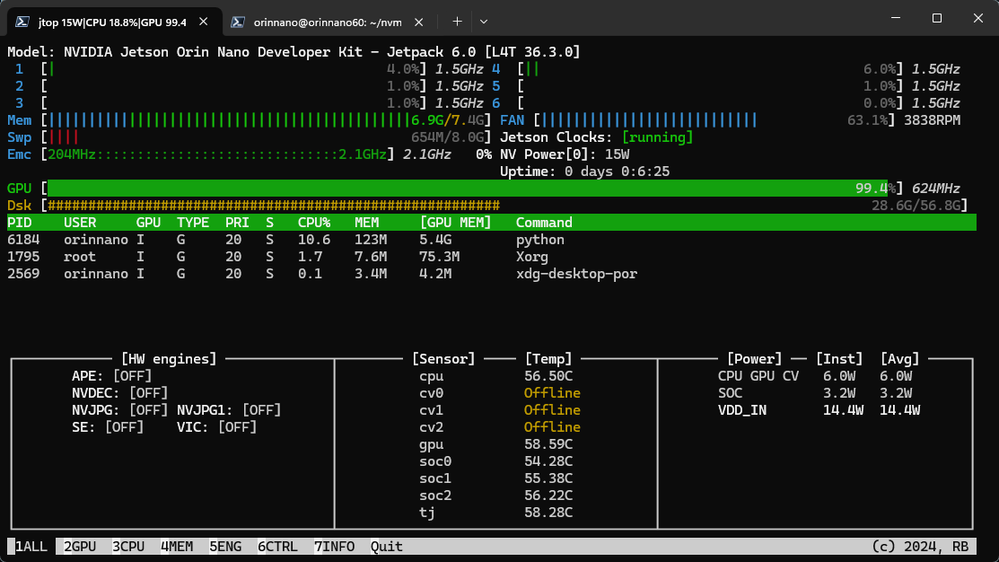Open a new terminal tab with plus
This screenshot has width=999, height=562.
[457, 21]
